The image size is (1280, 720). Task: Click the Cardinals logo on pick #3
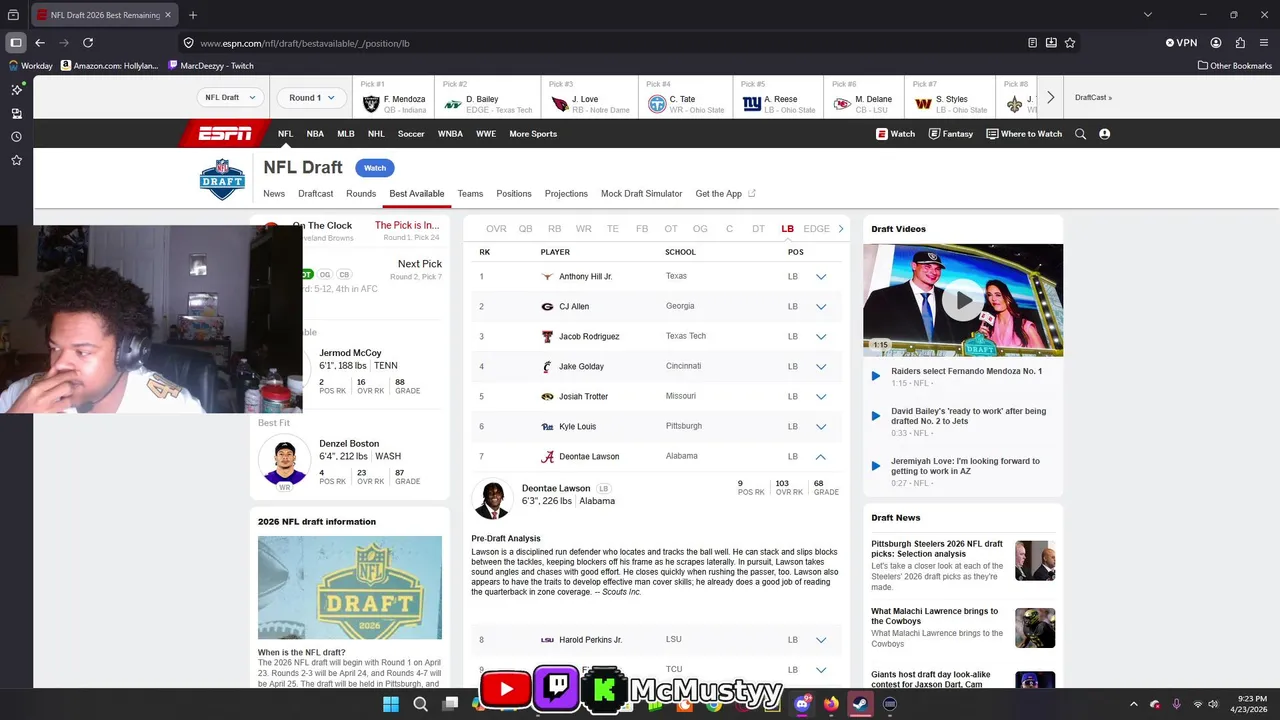(x=560, y=104)
